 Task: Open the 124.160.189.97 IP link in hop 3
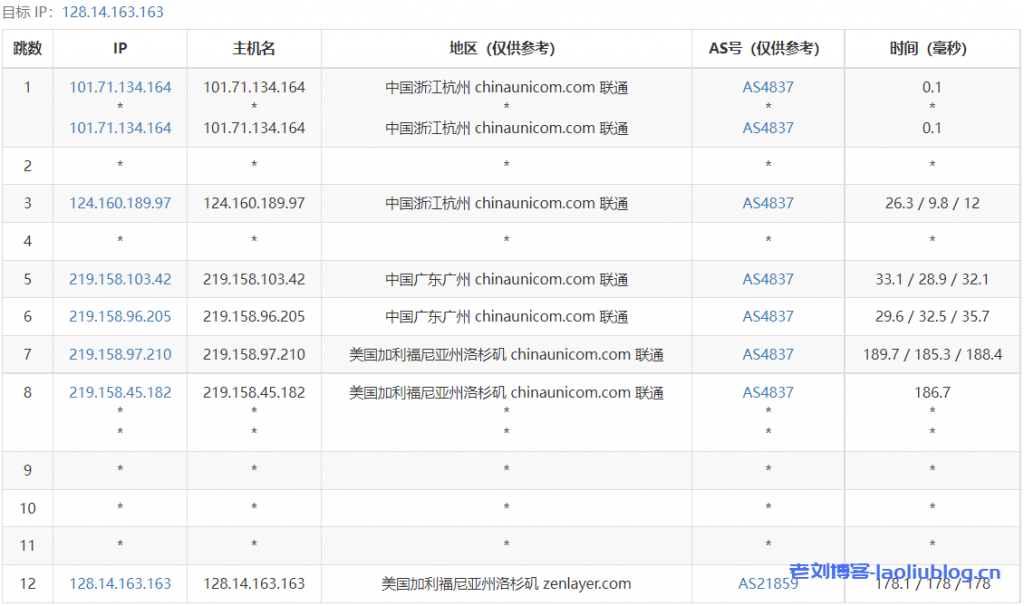point(120,203)
